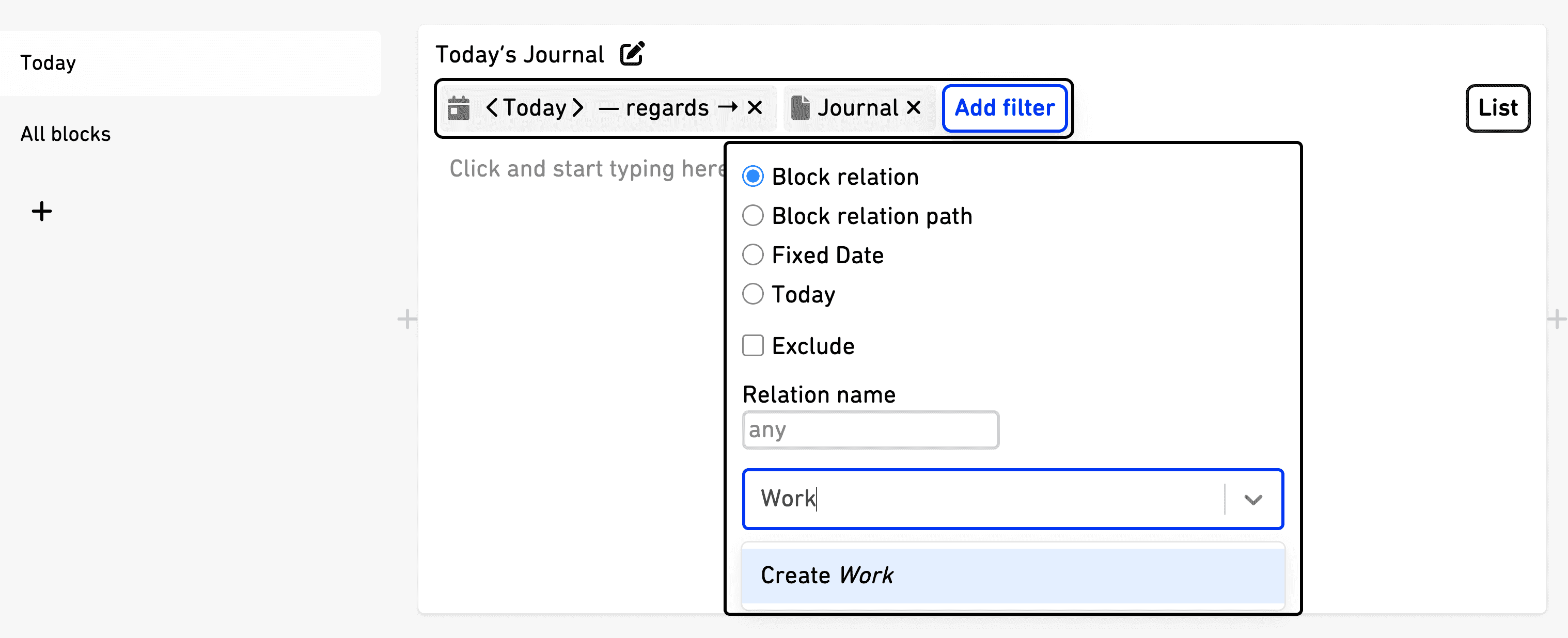Screen dimensions: 1568x638
Task: Expand the Work combo box dropdown arrow
Action: 1253,499
